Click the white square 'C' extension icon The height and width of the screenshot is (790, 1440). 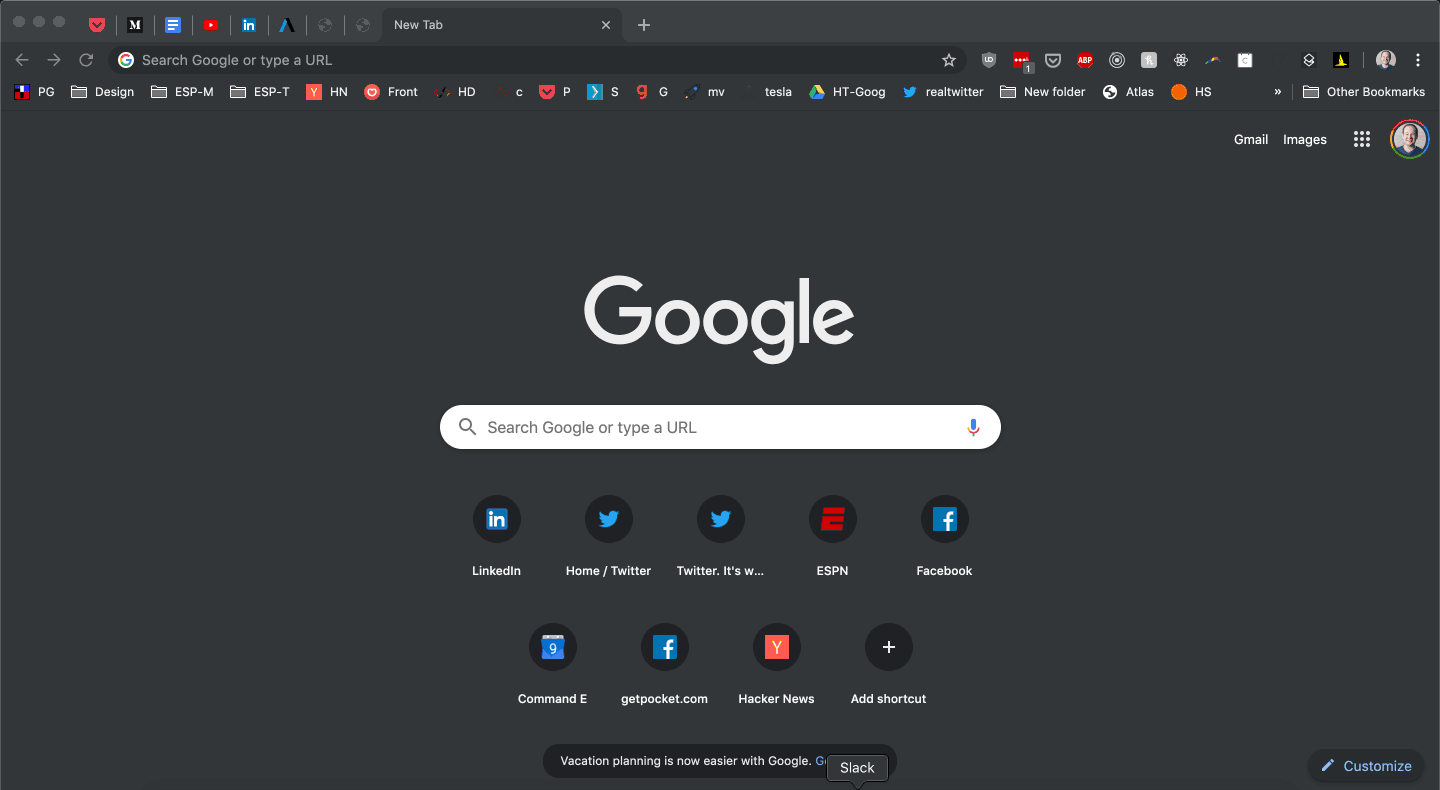point(1245,60)
